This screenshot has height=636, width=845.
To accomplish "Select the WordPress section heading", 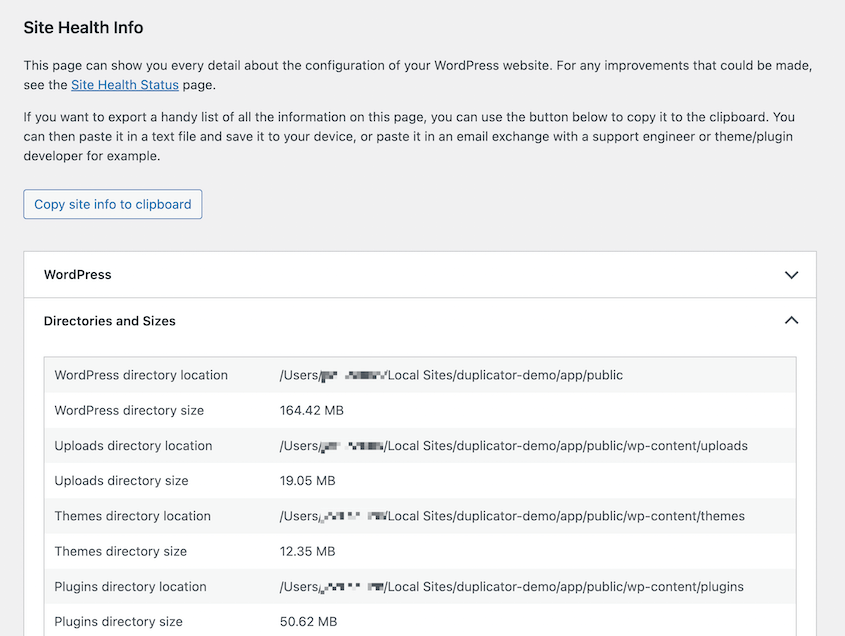I will pyautogui.click(x=78, y=274).
